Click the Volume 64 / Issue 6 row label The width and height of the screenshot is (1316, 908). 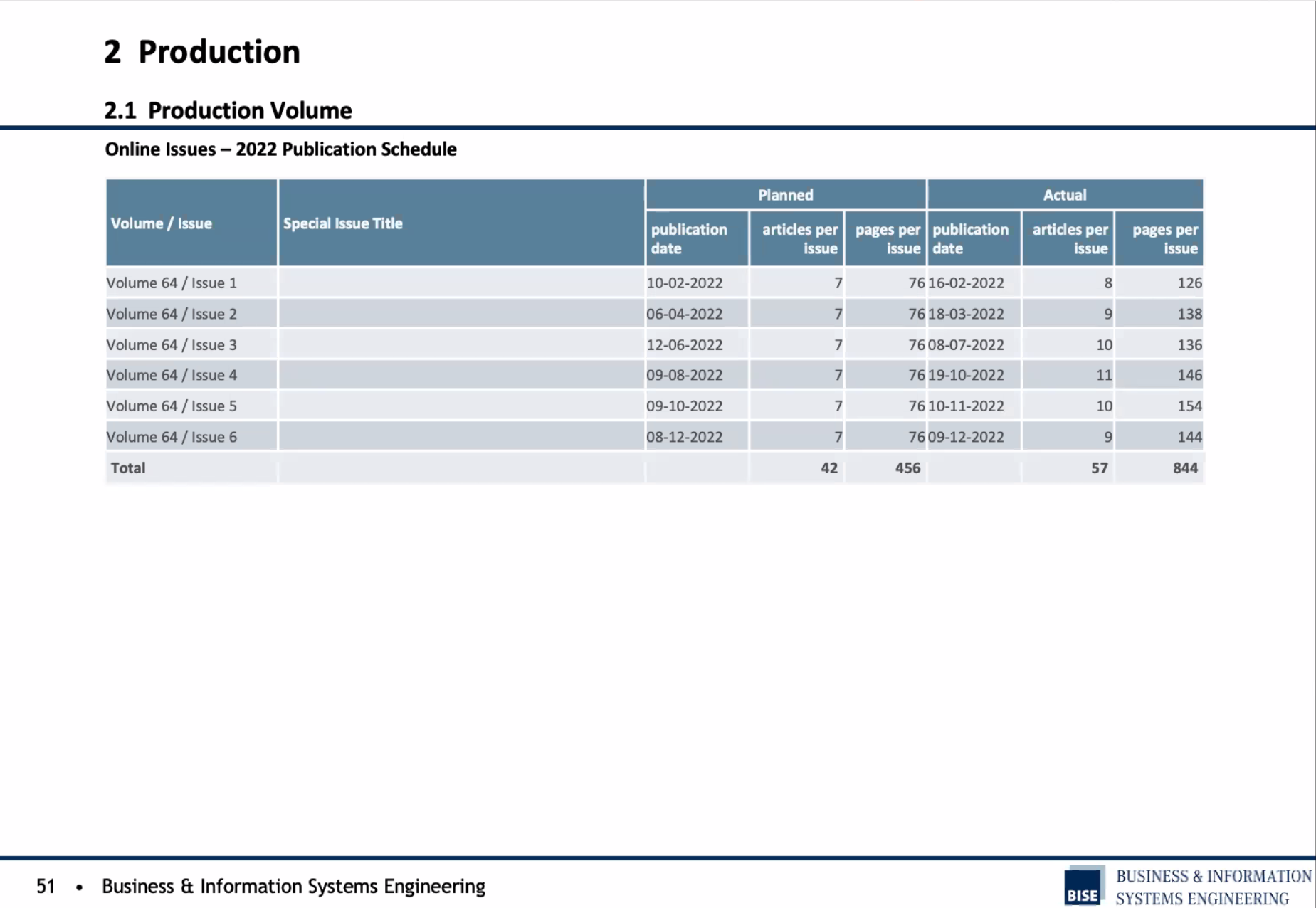click(172, 437)
